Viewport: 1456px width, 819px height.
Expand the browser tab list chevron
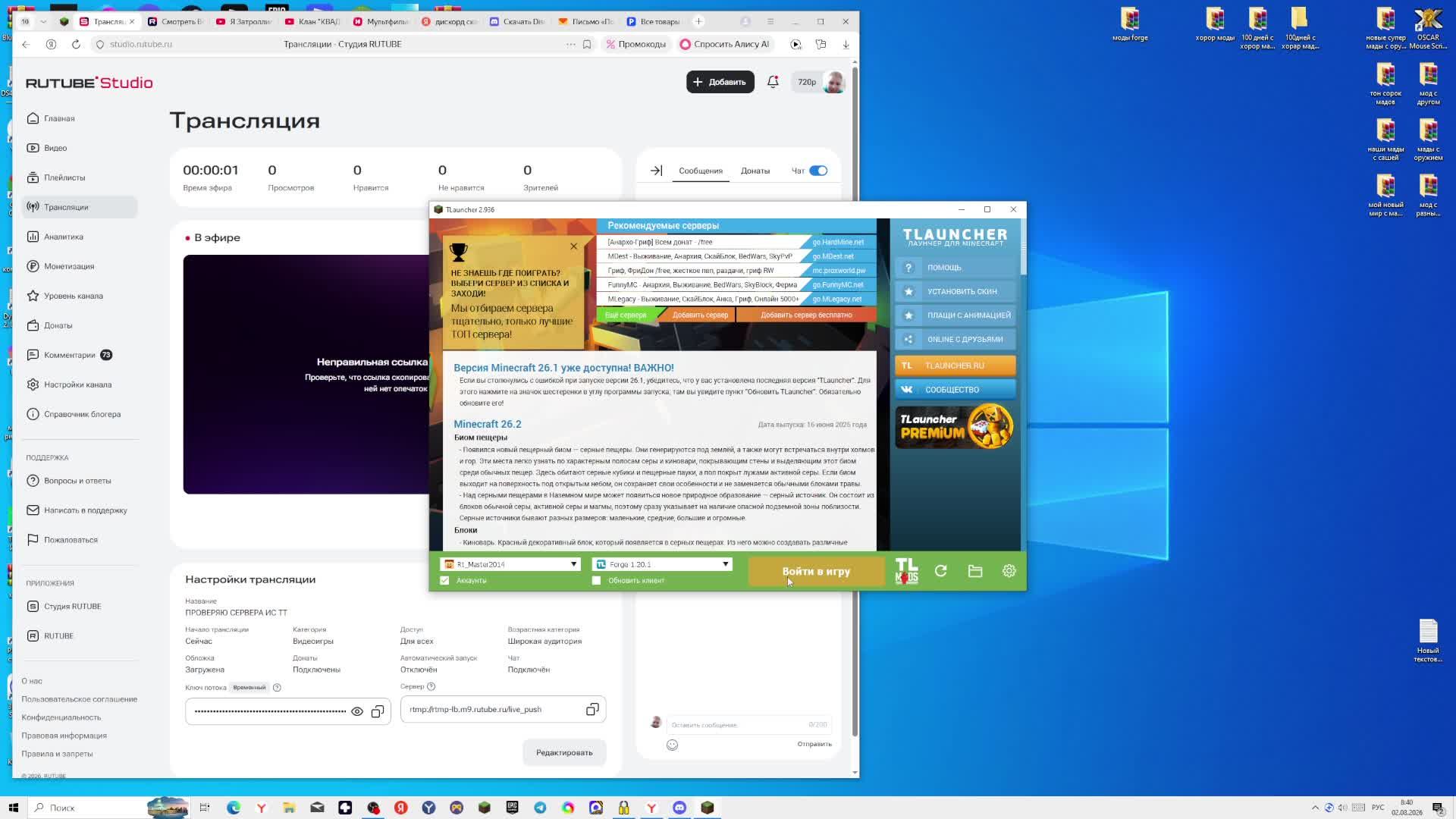[42, 21]
